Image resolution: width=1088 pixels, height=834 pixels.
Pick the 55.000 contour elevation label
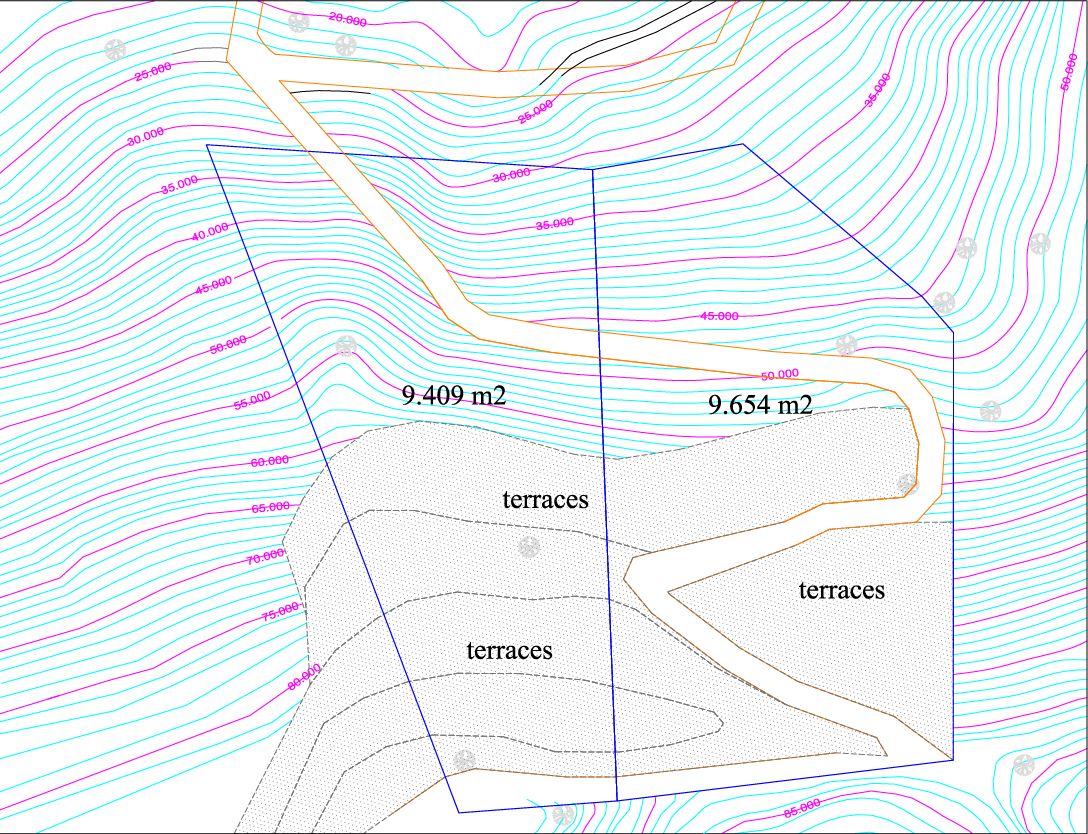(x=252, y=400)
